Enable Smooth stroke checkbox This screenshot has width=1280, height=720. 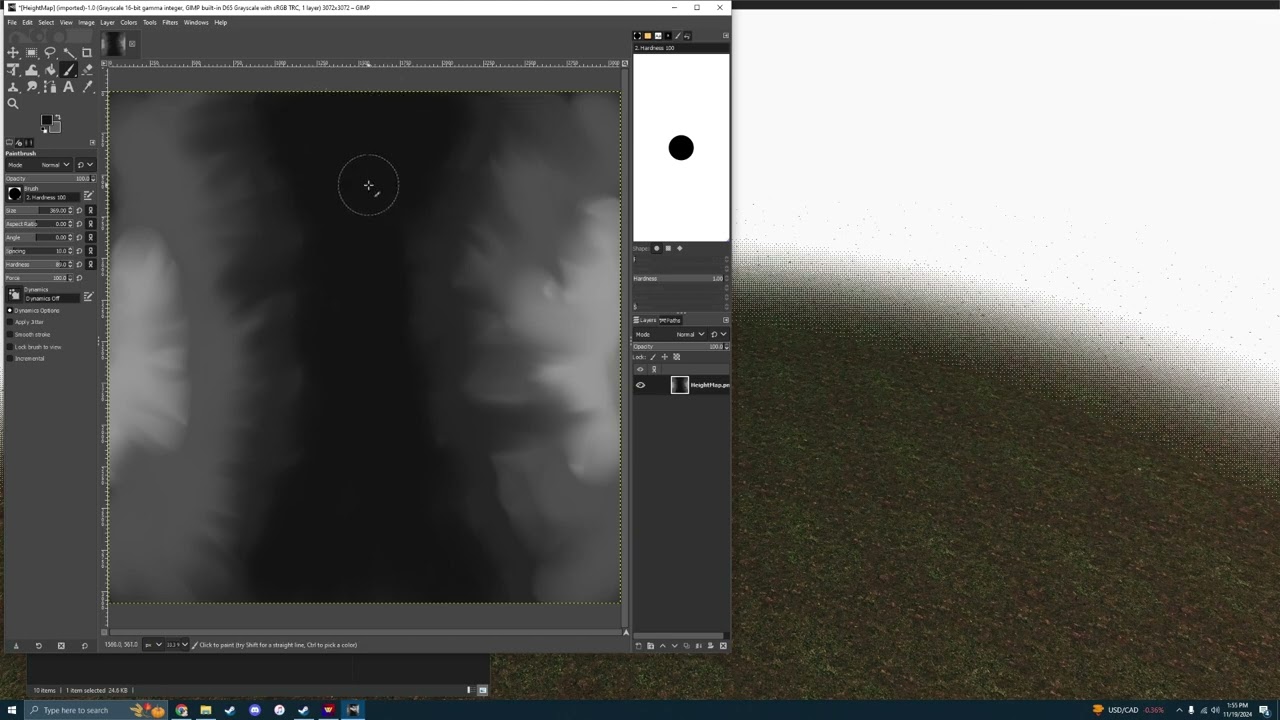(10, 334)
